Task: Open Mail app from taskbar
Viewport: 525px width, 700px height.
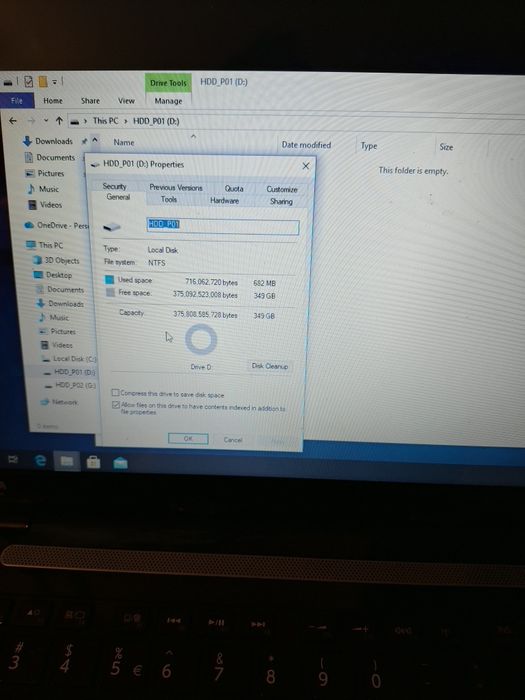Action: 121,463
